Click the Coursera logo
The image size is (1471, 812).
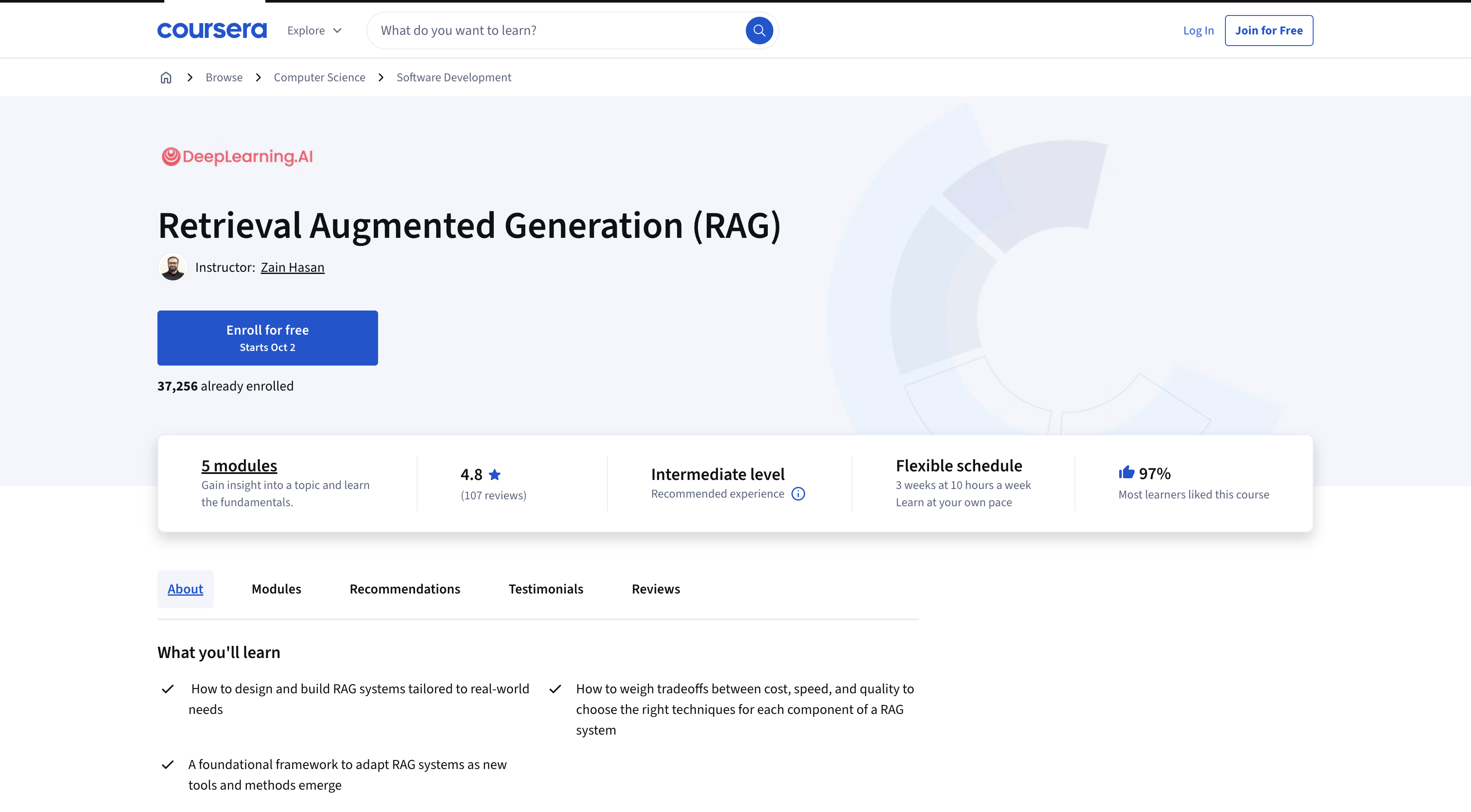(212, 30)
